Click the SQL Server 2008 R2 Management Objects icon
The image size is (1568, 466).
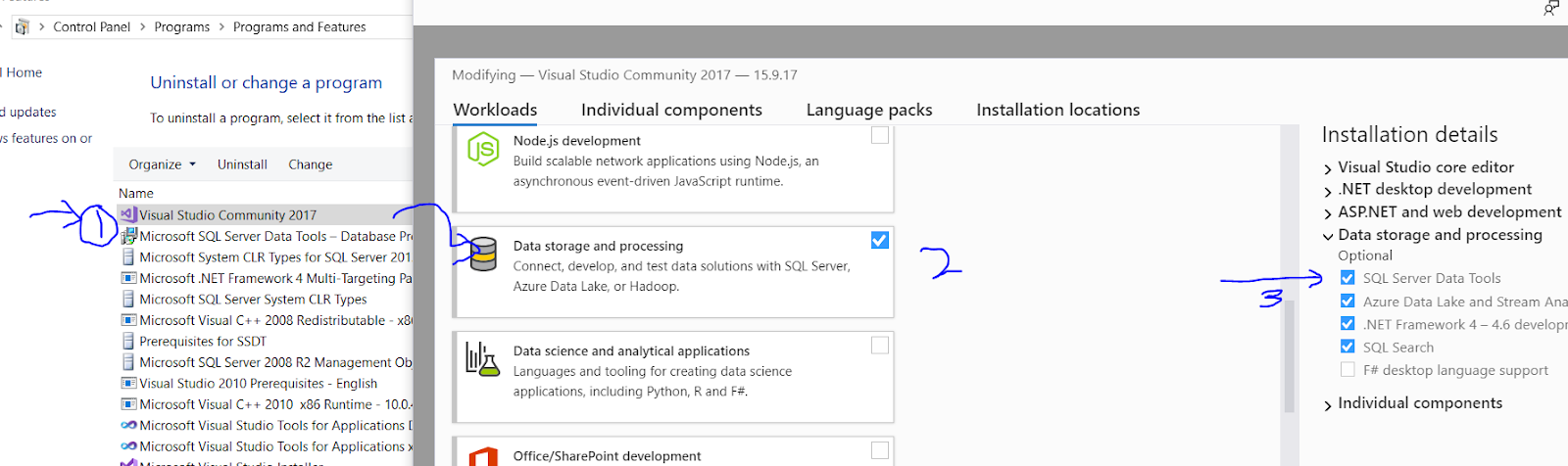(128, 362)
